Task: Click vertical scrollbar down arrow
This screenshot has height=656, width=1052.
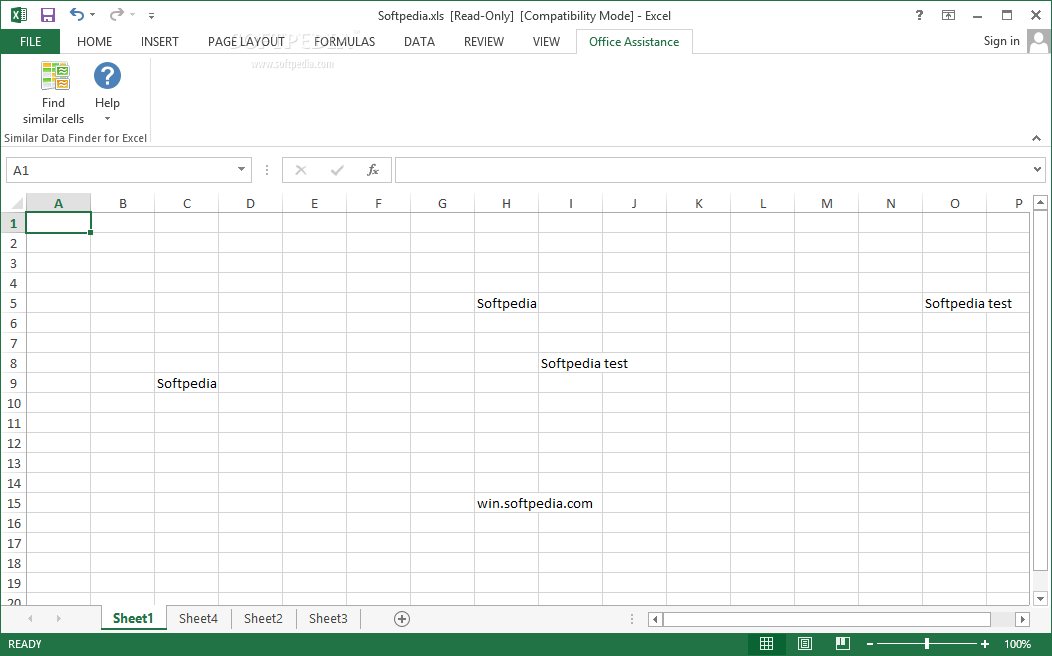Action: coord(1040,598)
